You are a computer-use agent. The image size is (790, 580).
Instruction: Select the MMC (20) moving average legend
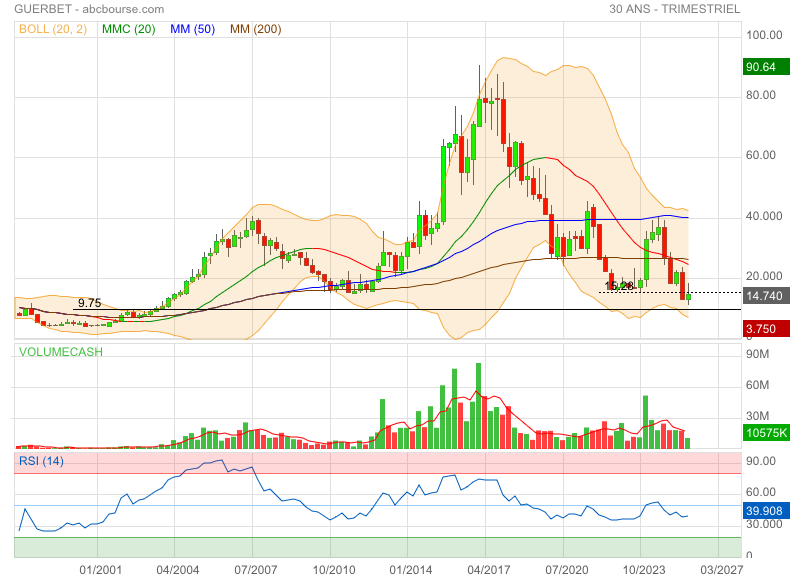coord(128,30)
